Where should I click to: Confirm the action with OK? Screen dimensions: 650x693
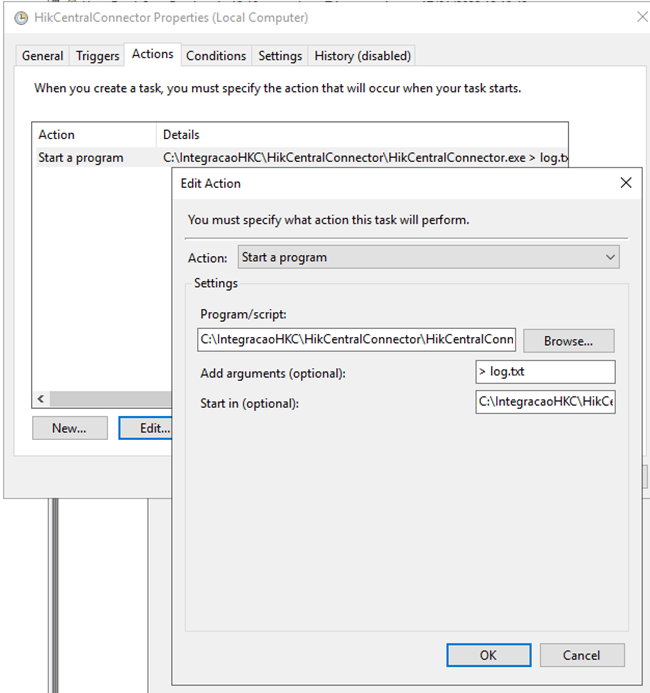(488, 655)
